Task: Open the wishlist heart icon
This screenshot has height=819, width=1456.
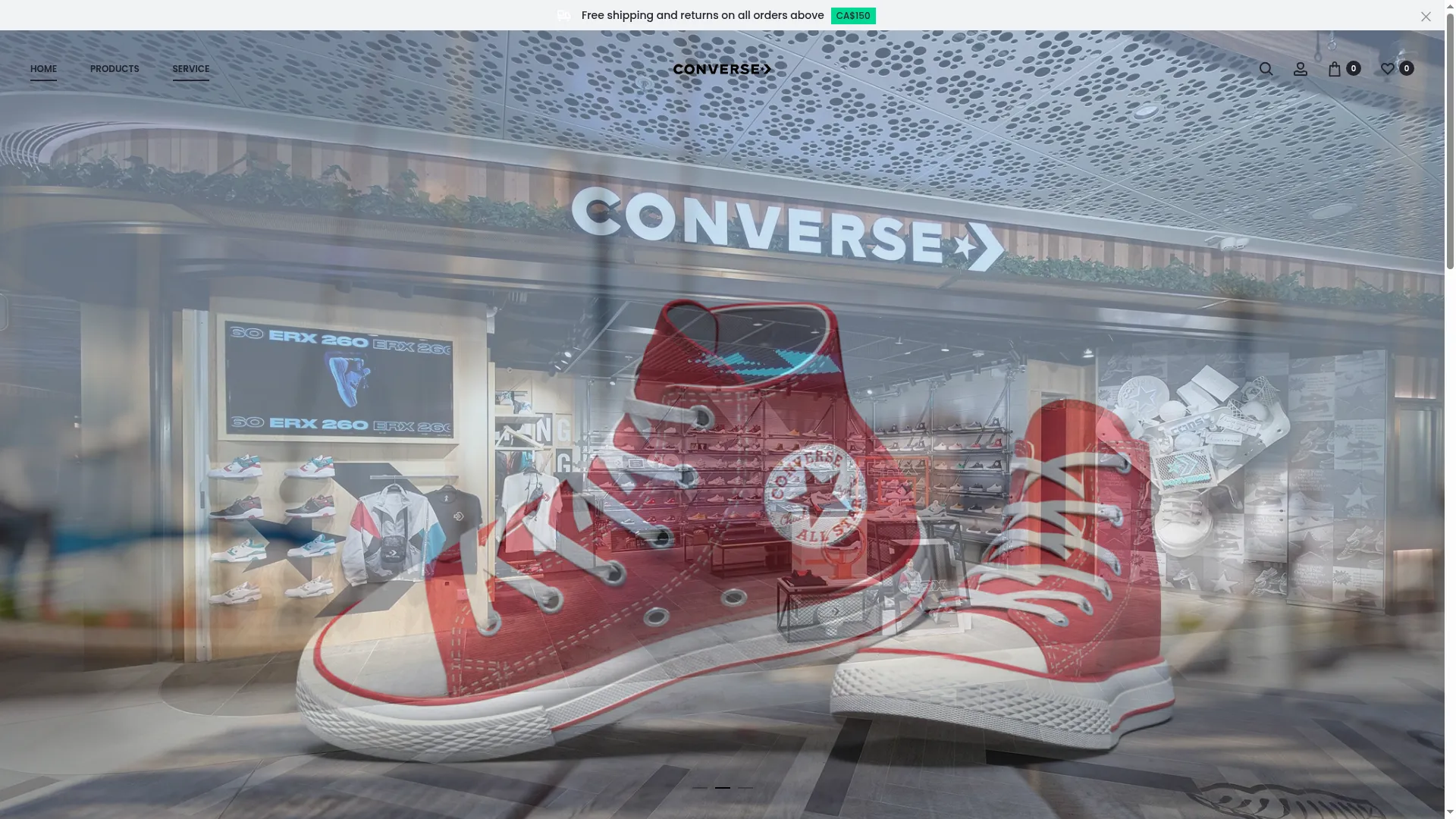Action: [x=1388, y=69]
